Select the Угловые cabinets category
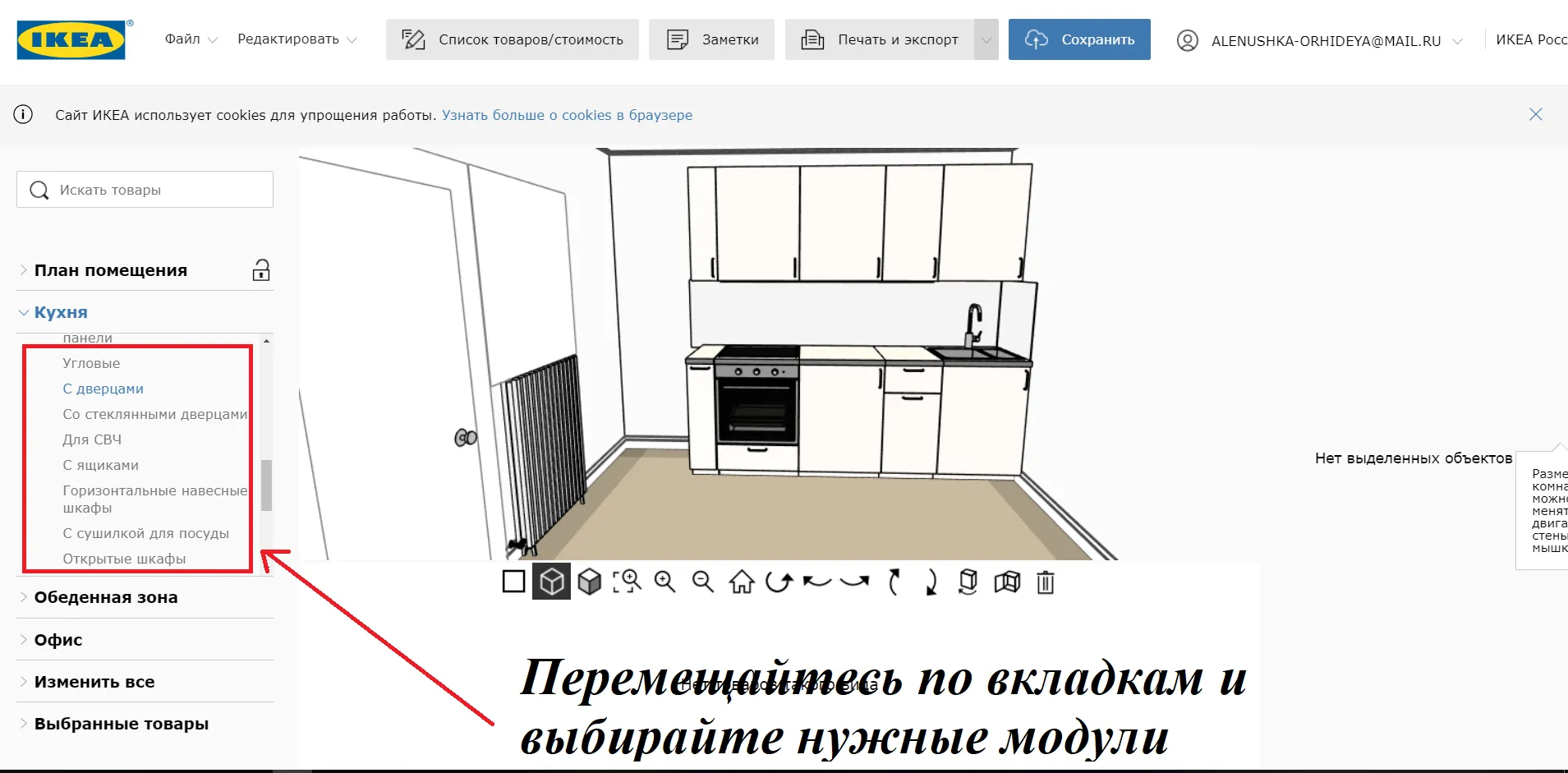The width and height of the screenshot is (1568, 773). point(91,363)
